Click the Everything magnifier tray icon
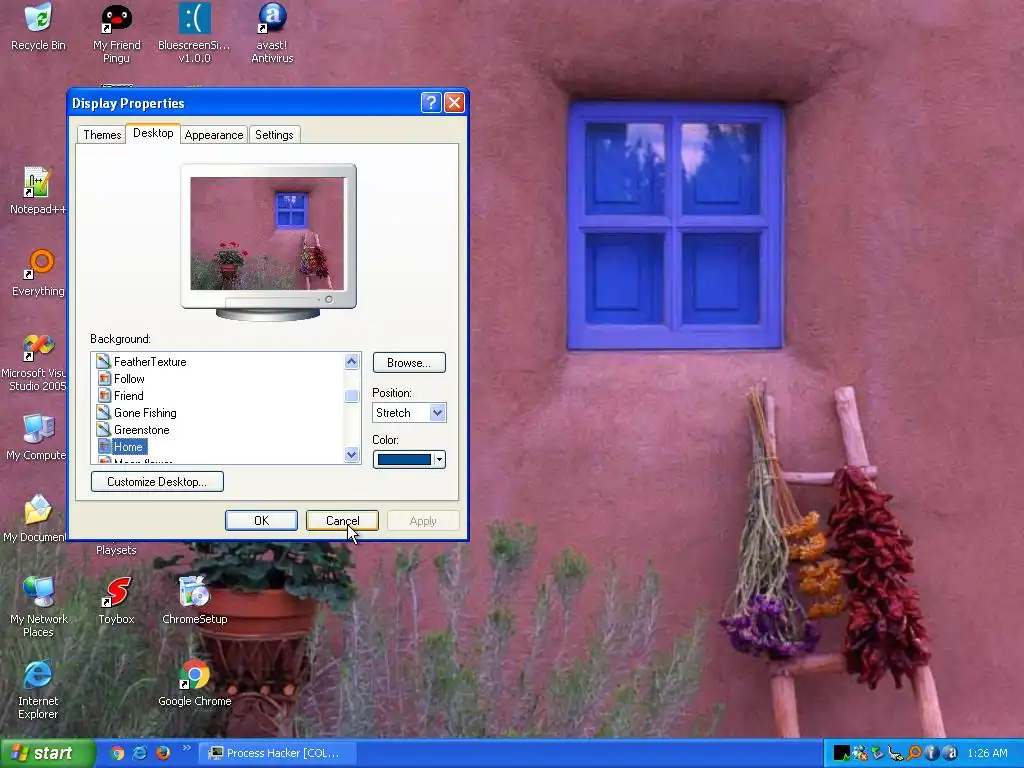Viewport: 1024px width, 768px height. pos(914,753)
